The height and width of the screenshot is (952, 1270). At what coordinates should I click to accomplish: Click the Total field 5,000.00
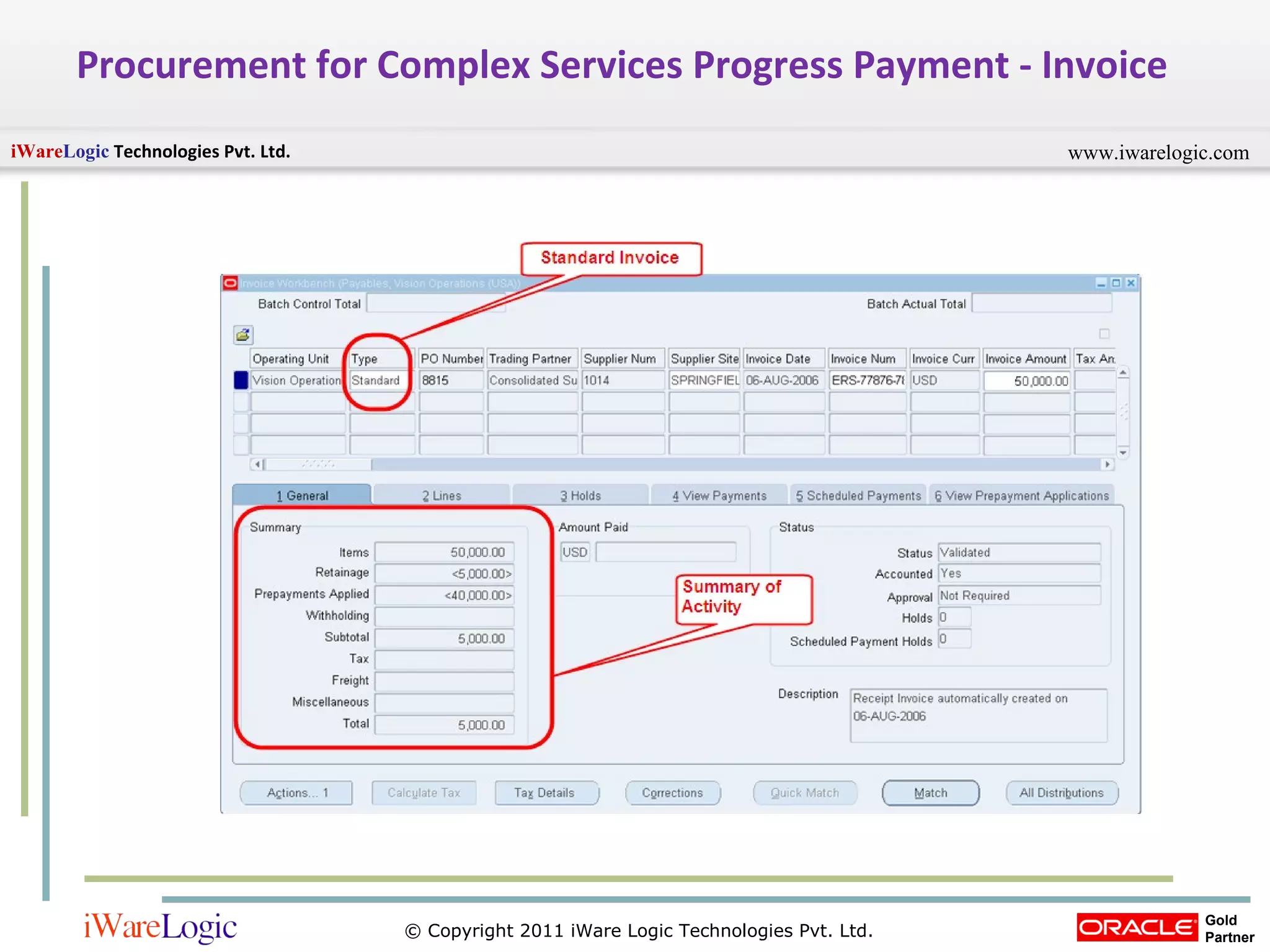pyautogui.click(x=445, y=725)
